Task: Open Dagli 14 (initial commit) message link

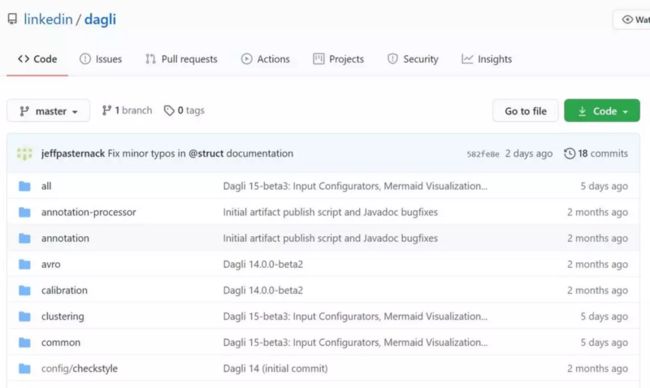Action: tap(275, 368)
